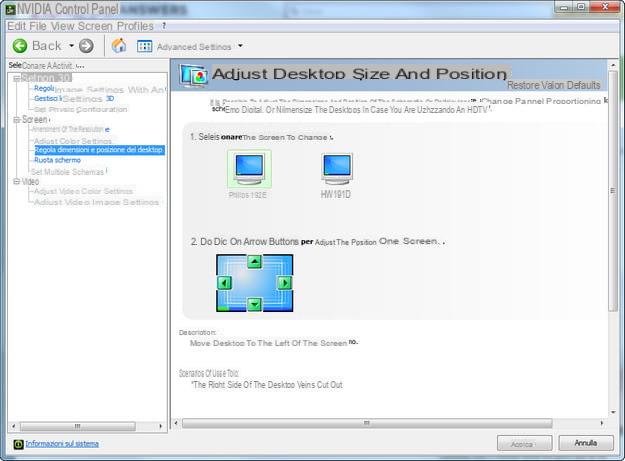Select Regola dimensioni e posizione del desktop
The width and height of the screenshot is (625, 461).
pyautogui.click(x=99, y=150)
